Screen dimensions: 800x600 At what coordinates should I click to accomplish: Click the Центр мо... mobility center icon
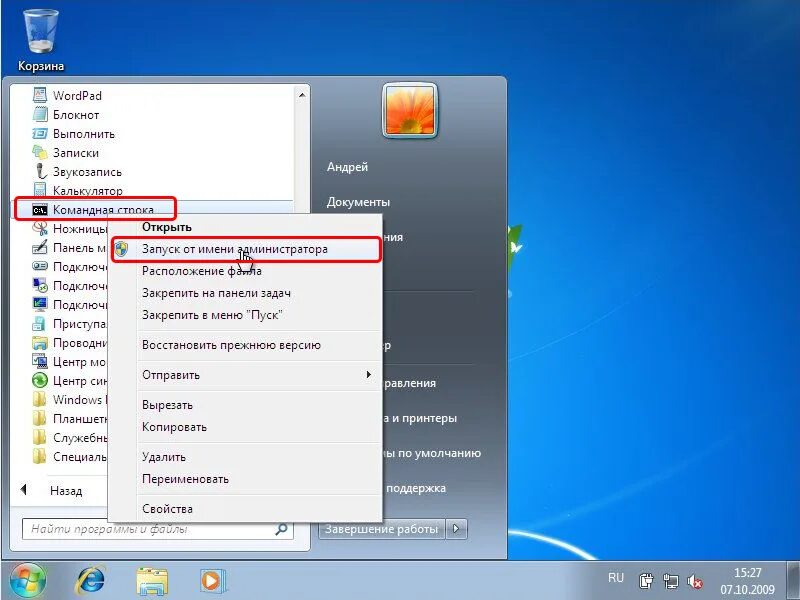click(x=39, y=362)
